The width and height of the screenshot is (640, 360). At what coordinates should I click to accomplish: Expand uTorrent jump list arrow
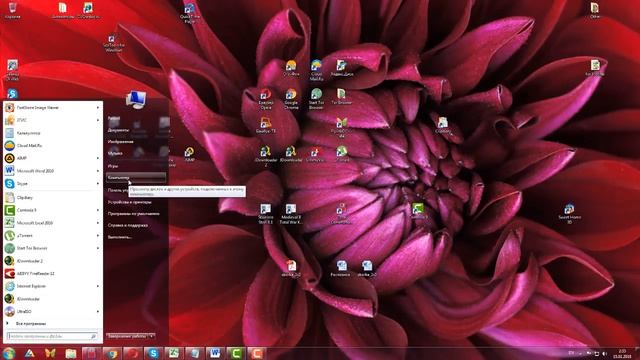tap(98, 236)
